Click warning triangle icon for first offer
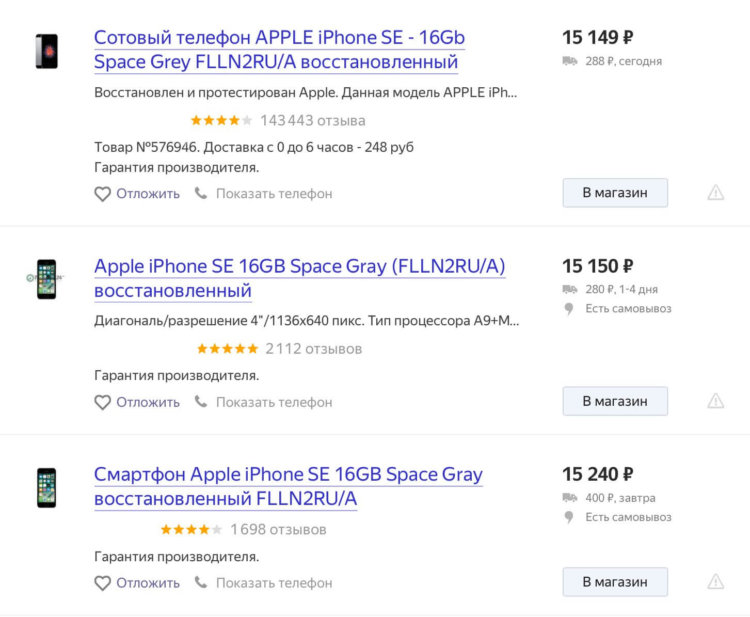This screenshot has height=617, width=750. 716,193
